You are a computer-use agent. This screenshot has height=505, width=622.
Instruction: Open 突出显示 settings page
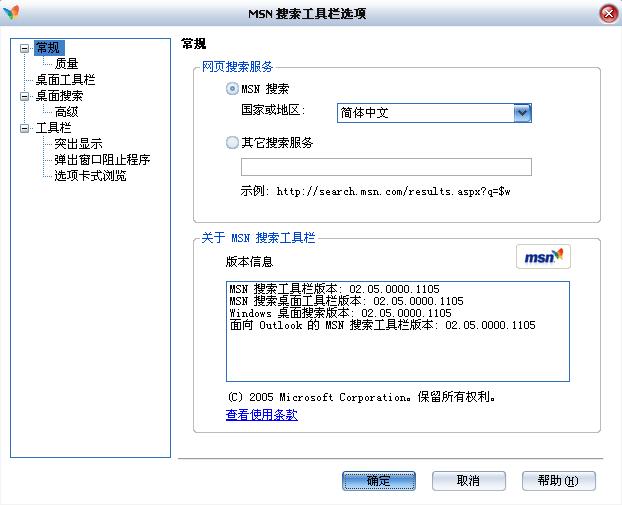[79, 144]
